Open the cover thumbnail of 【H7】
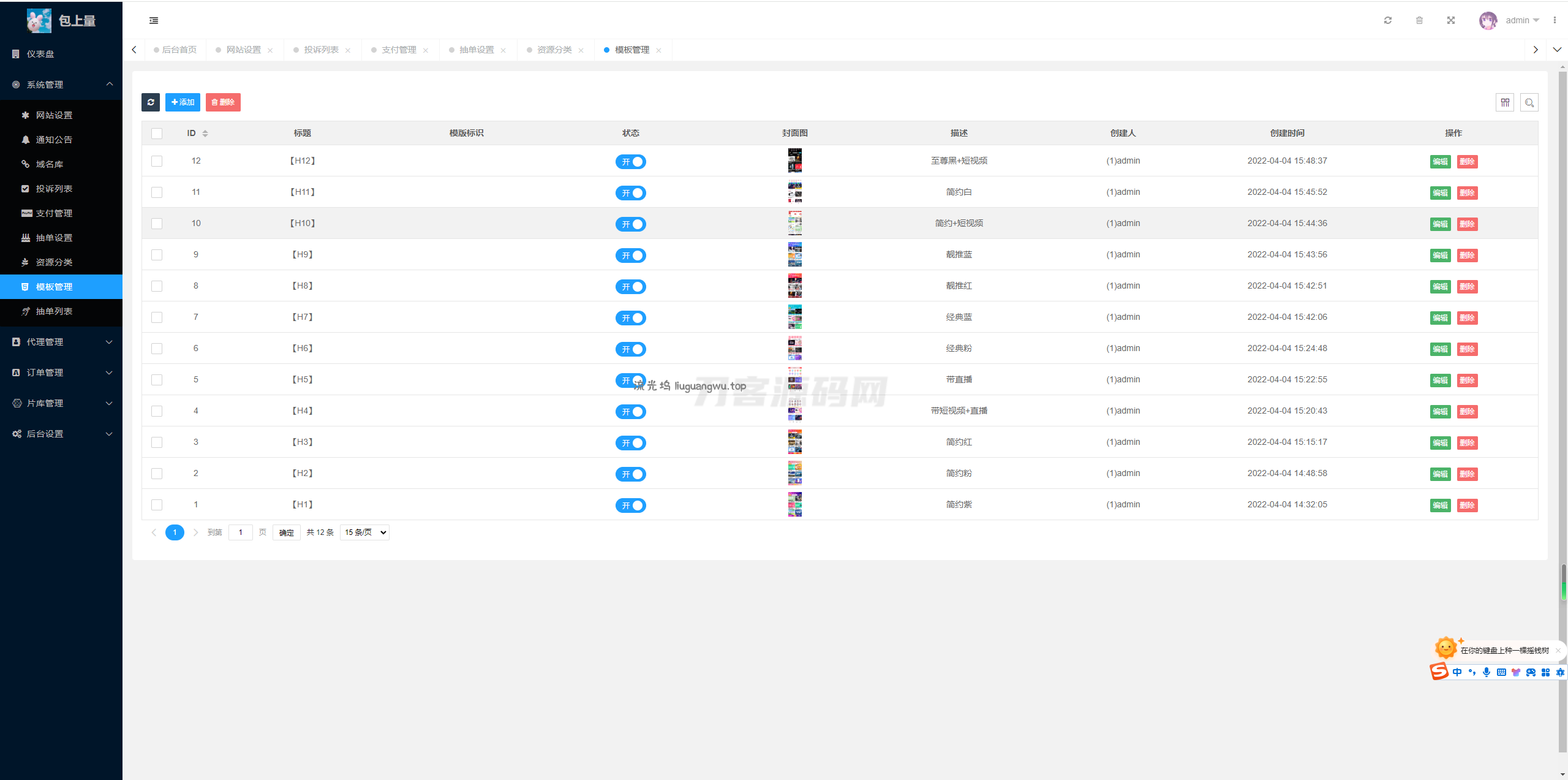This screenshot has width=1568, height=780. [x=794, y=317]
